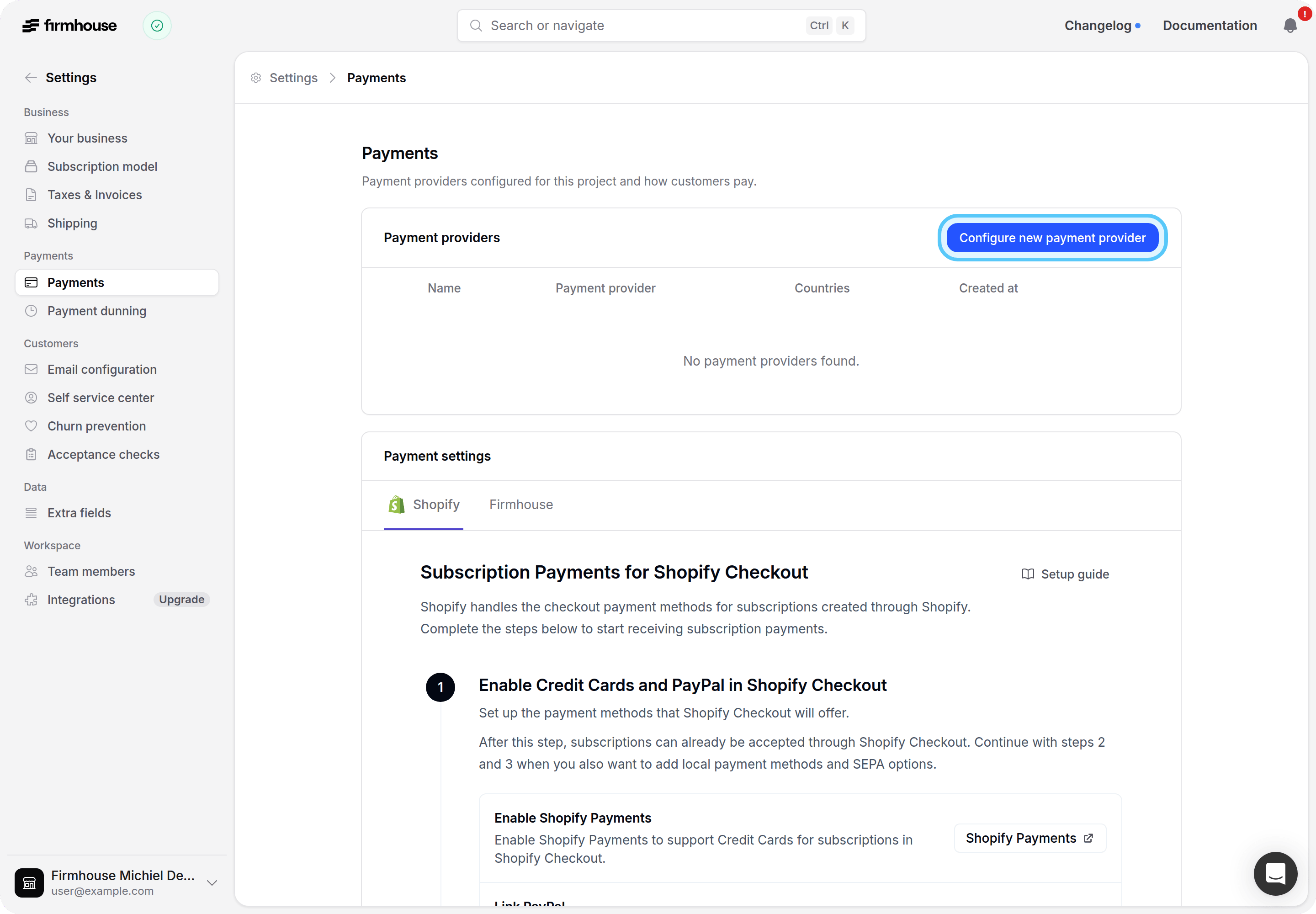Screen dimensions: 1316x914
Task: Click the step 1 numbered circle
Action: pyautogui.click(x=440, y=687)
